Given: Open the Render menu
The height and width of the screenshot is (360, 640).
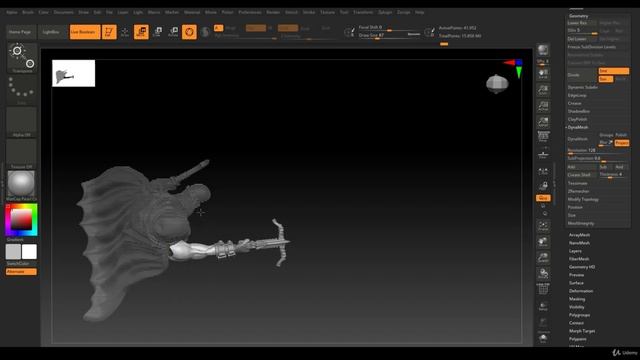Looking at the screenshot, I should click(273, 12).
